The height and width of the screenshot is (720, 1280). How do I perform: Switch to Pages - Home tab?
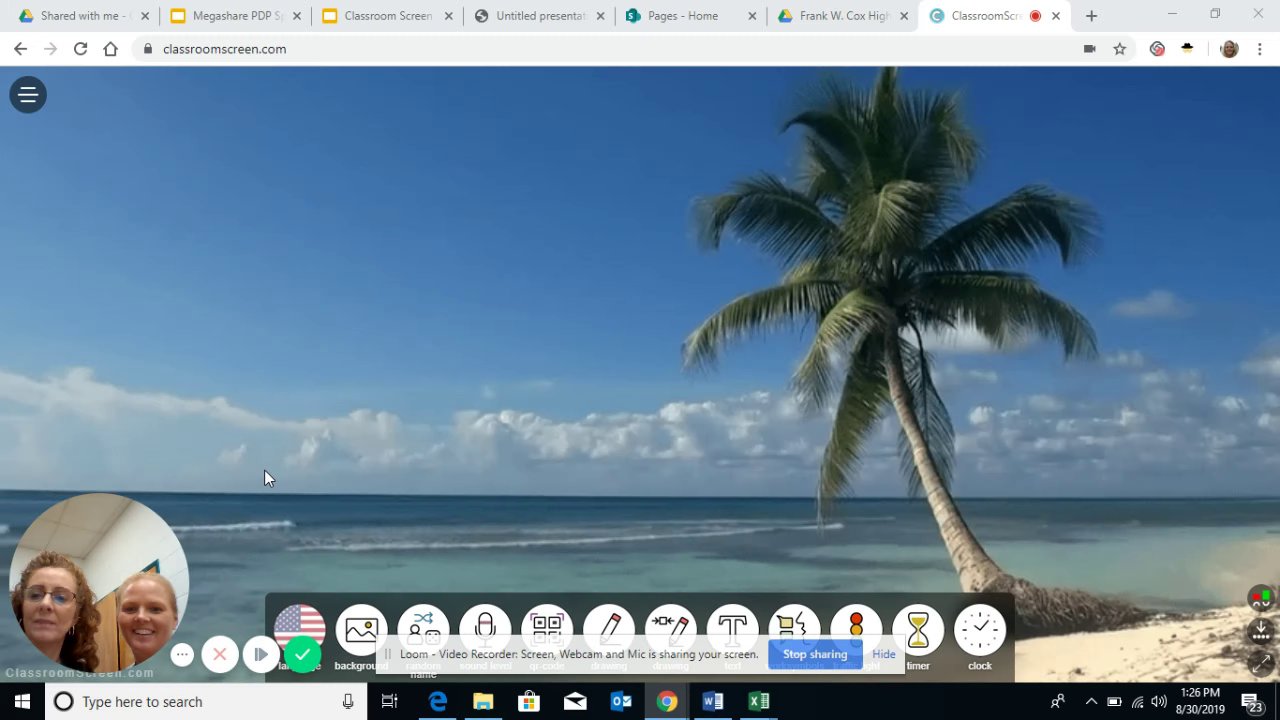click(x=691, y=16)
